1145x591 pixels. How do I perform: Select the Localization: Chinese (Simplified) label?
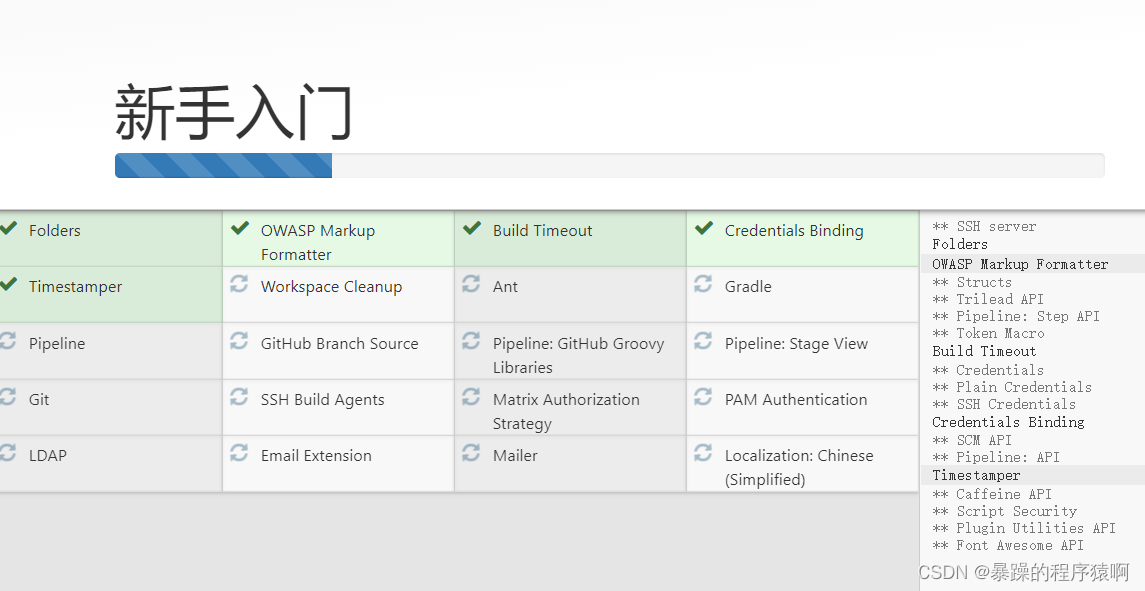pyautogui.click(x=799, y=468)
